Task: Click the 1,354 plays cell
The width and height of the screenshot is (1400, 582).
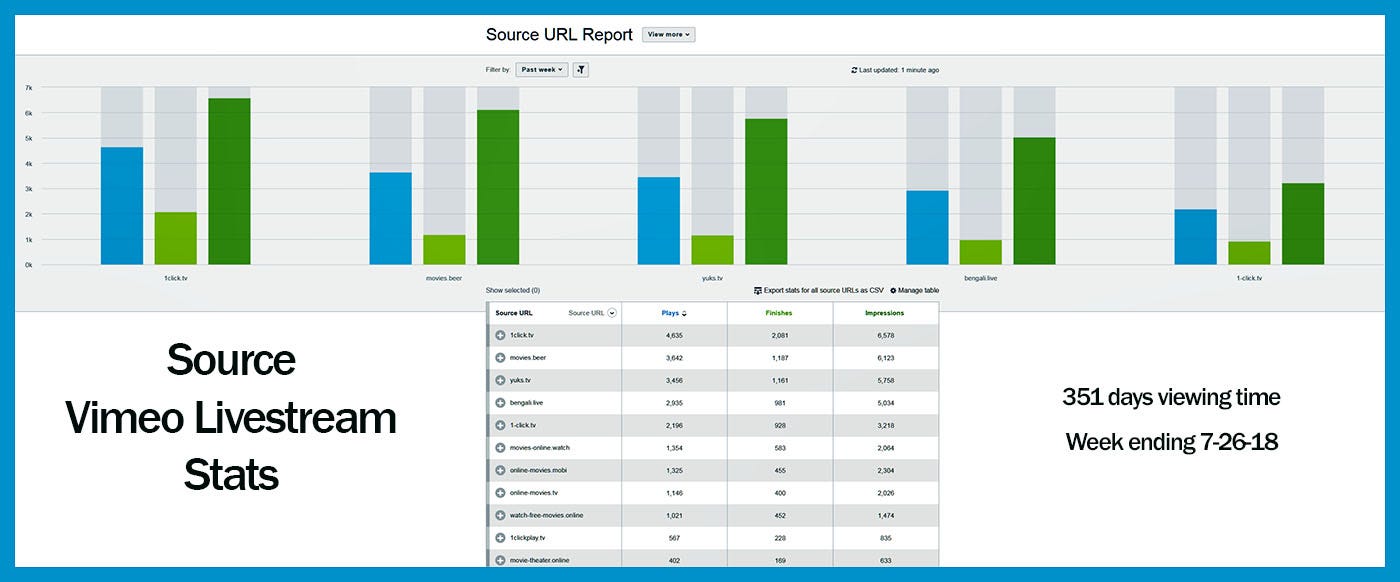Action: pos(673,448)
